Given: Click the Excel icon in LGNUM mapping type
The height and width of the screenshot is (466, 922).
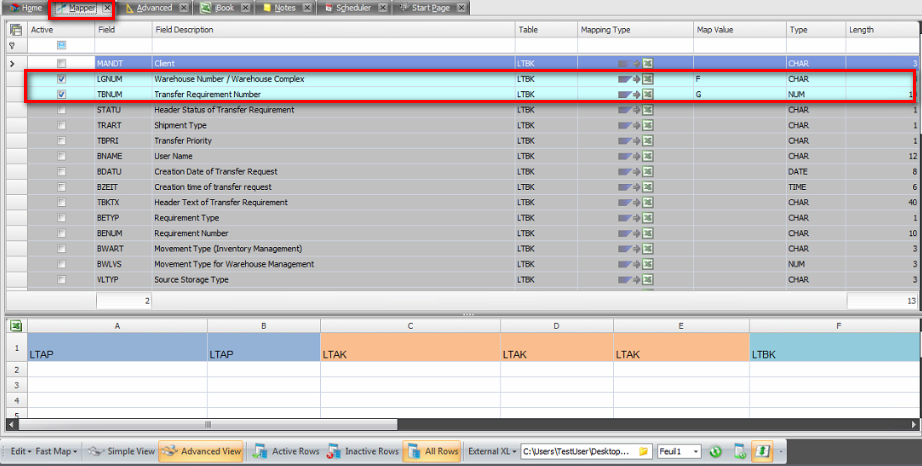Looking at the screenshot, I should click(x=648, y=78).
